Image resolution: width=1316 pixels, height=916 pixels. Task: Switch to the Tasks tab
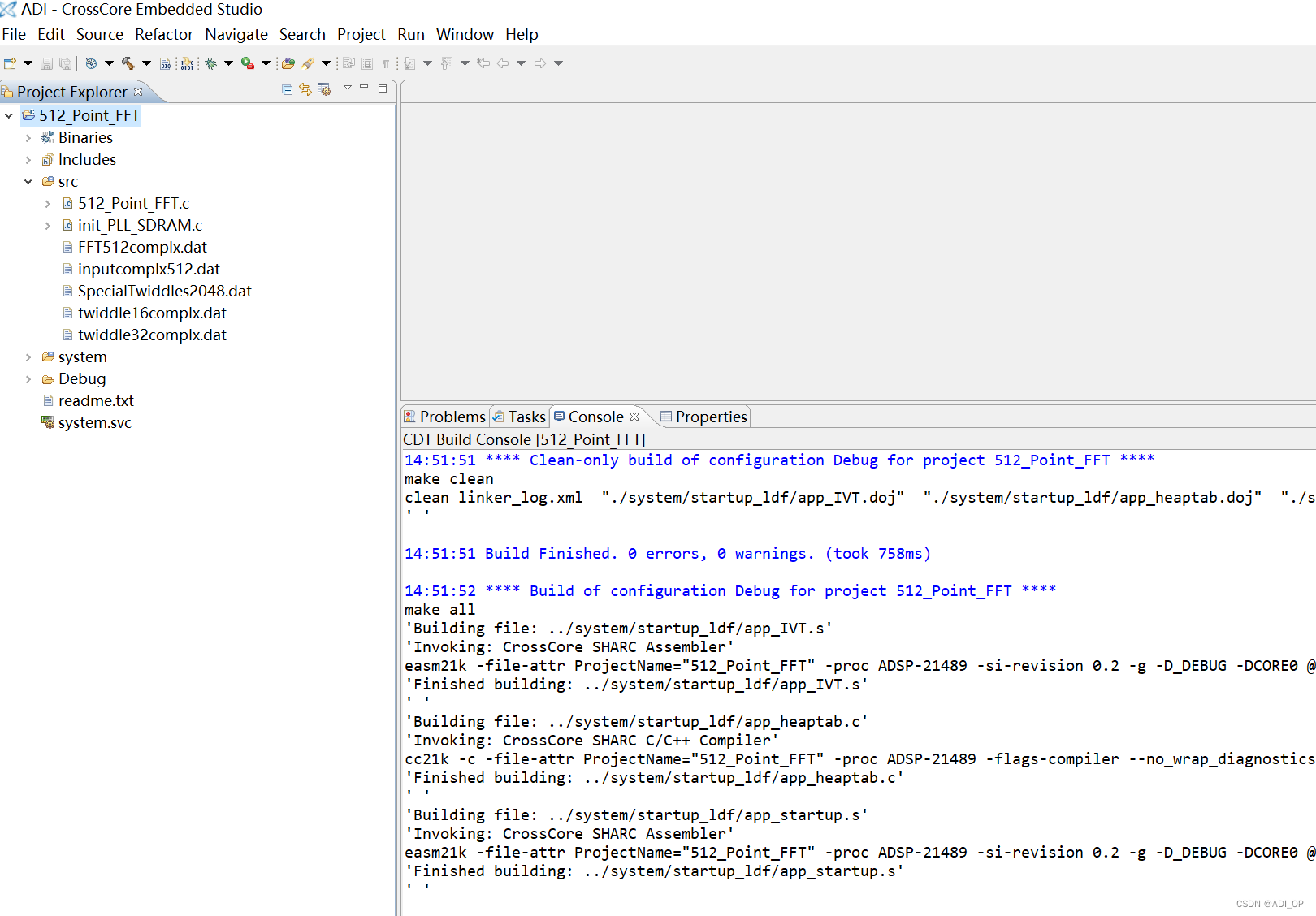coord(519,417)
